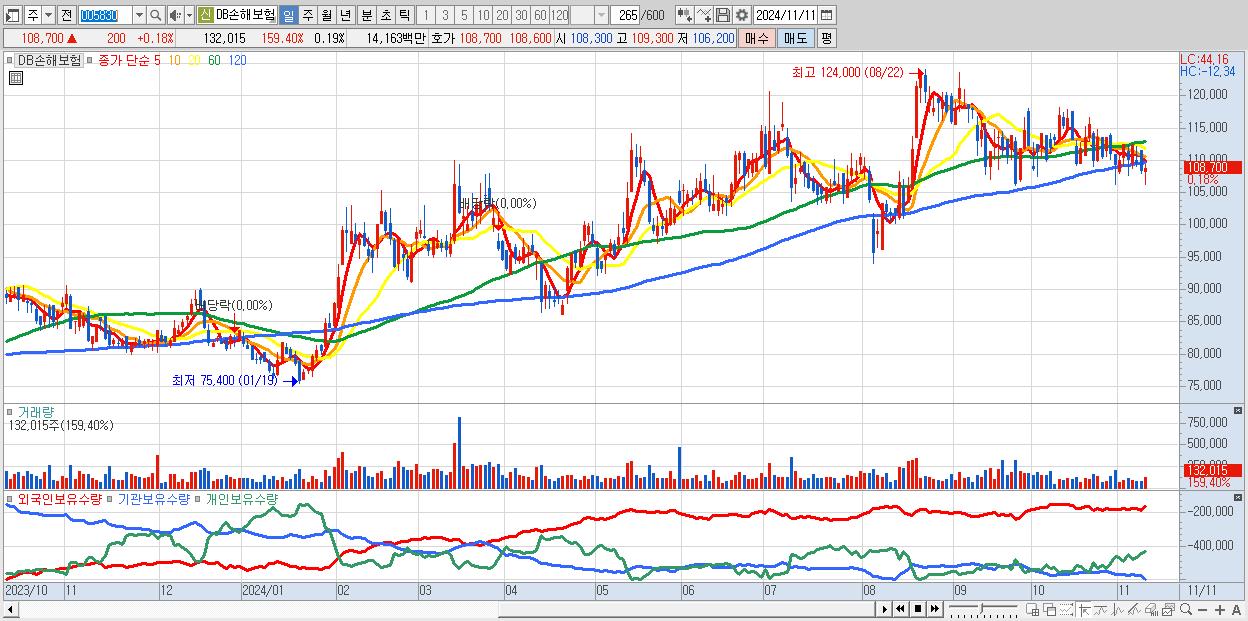Select the 초 second period toggle
This screenshot has width=1248, height=621.
pos(385,15)
